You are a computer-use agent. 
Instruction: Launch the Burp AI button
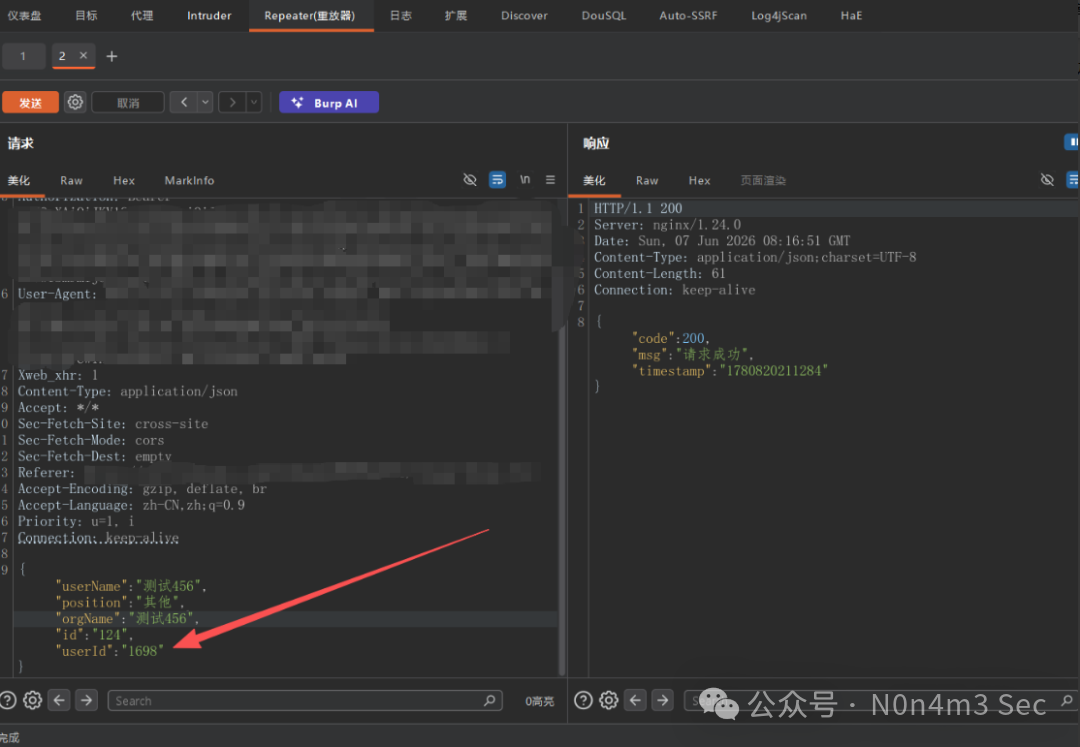click(329, 103)
